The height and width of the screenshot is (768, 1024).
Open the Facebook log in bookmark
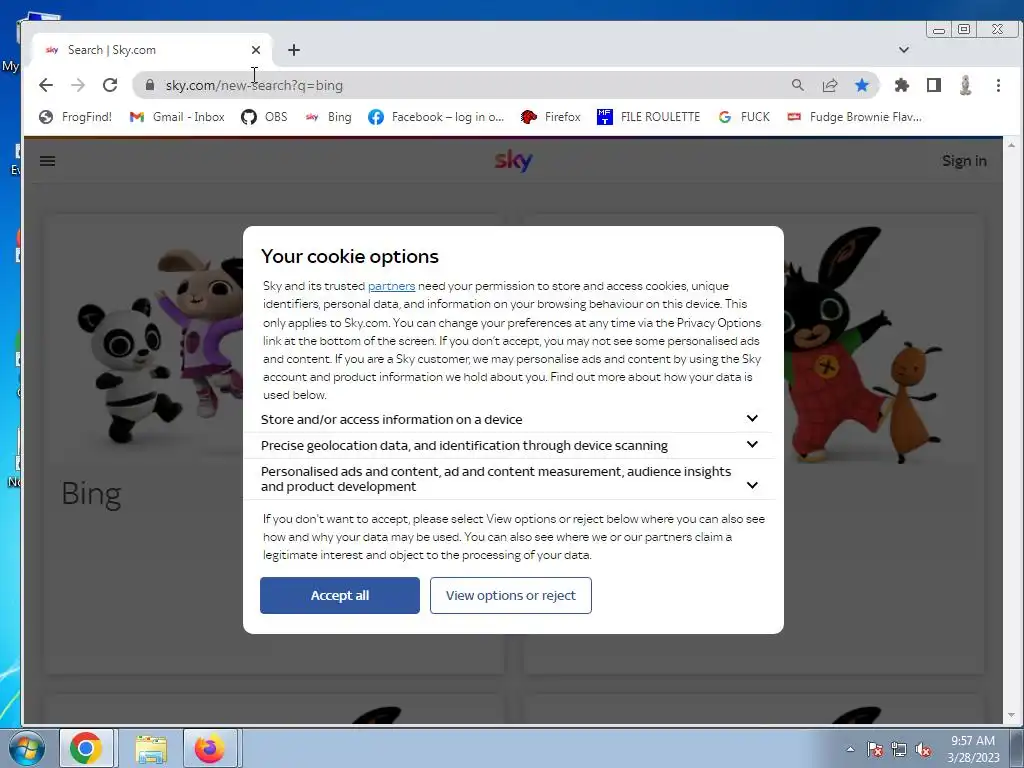436,117
